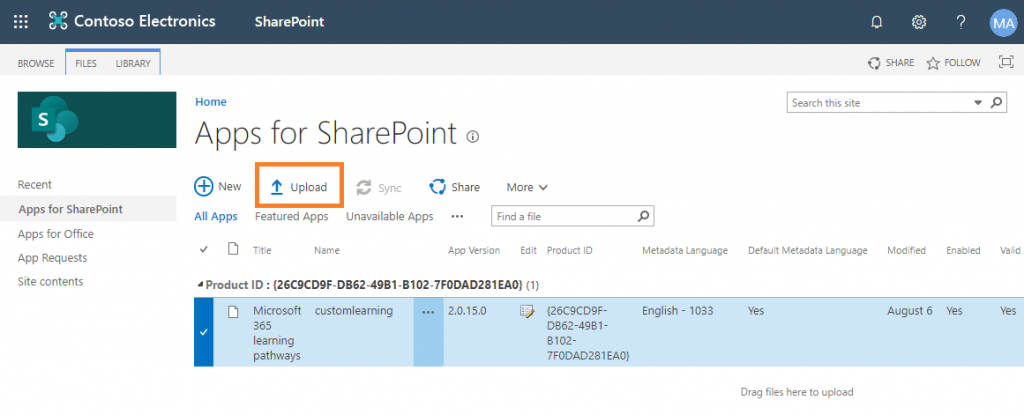1024x415 pixels.
Task: Click the info icon beside page title
Action: click(x=473, y=137)
